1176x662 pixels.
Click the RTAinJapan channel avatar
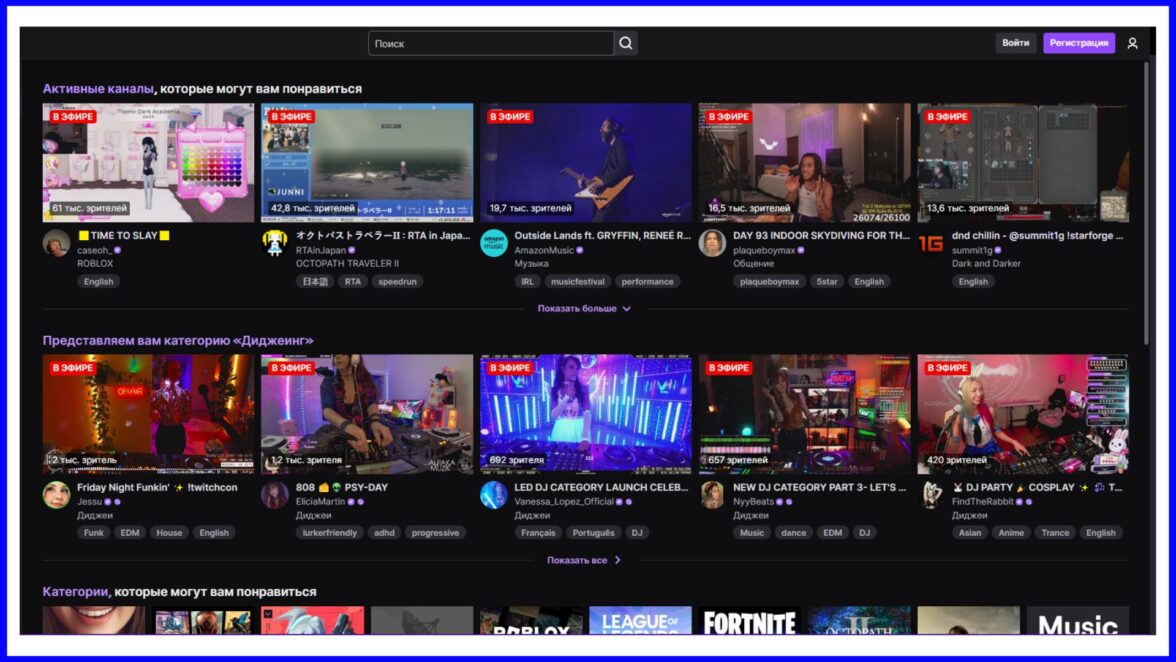[275, 243]
